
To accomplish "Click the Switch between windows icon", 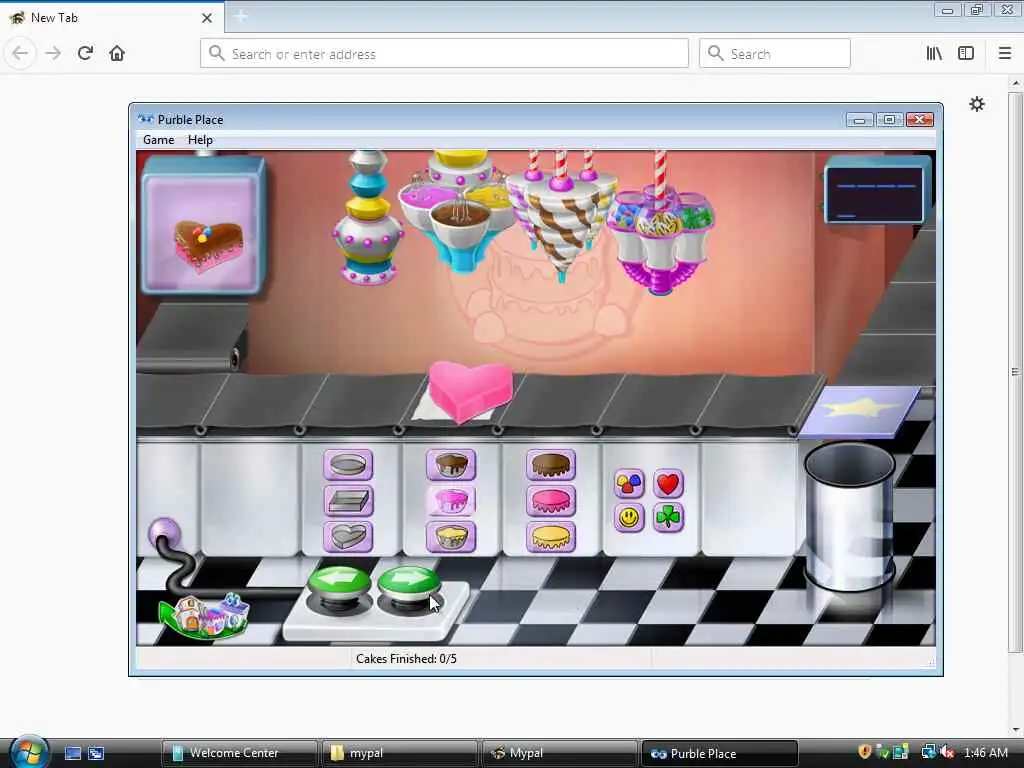I will coord(96,753).
